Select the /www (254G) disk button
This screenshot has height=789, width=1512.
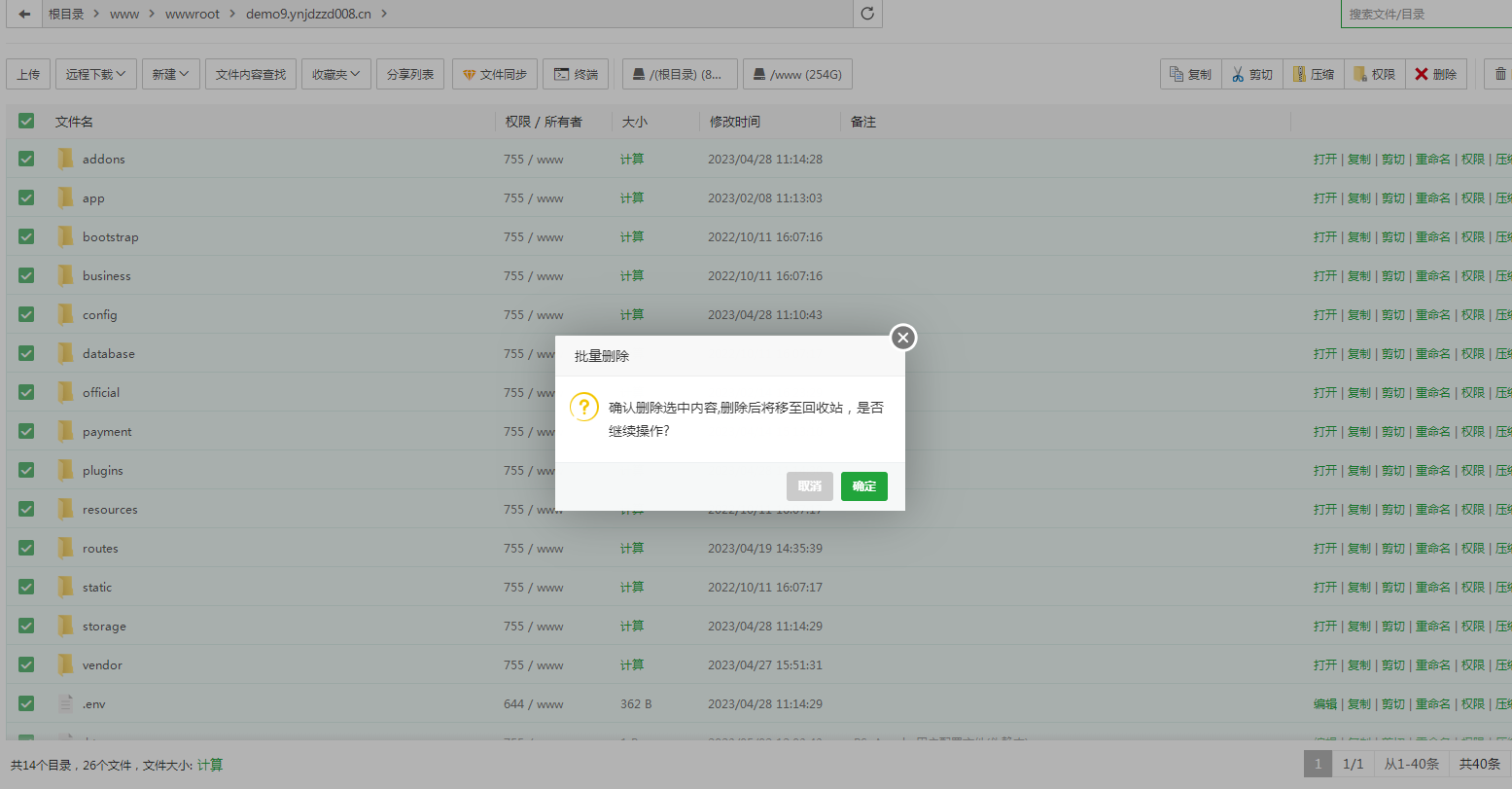797,74
